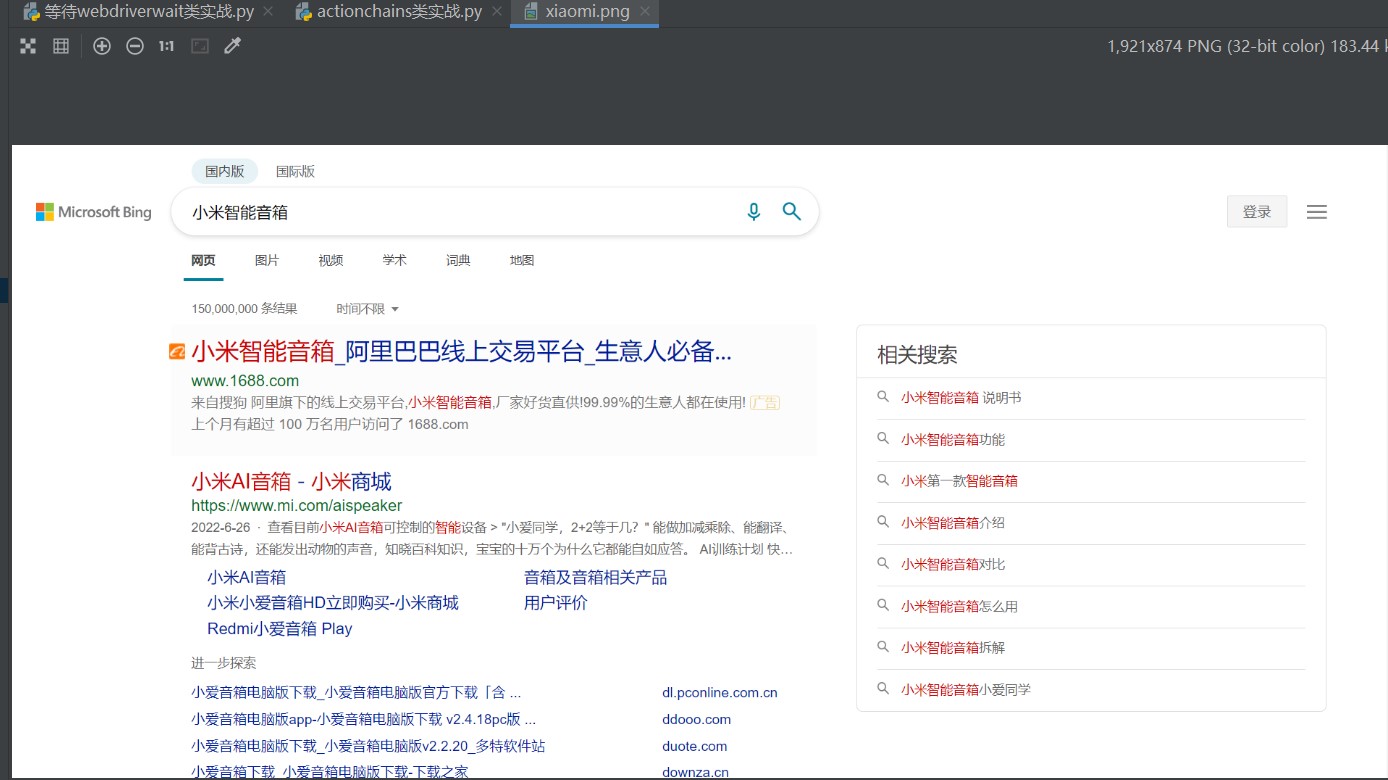1388x780 pixels.
Task: Click the search icon beside 小米智能音箱功能
Action: [x=883, y=439]
